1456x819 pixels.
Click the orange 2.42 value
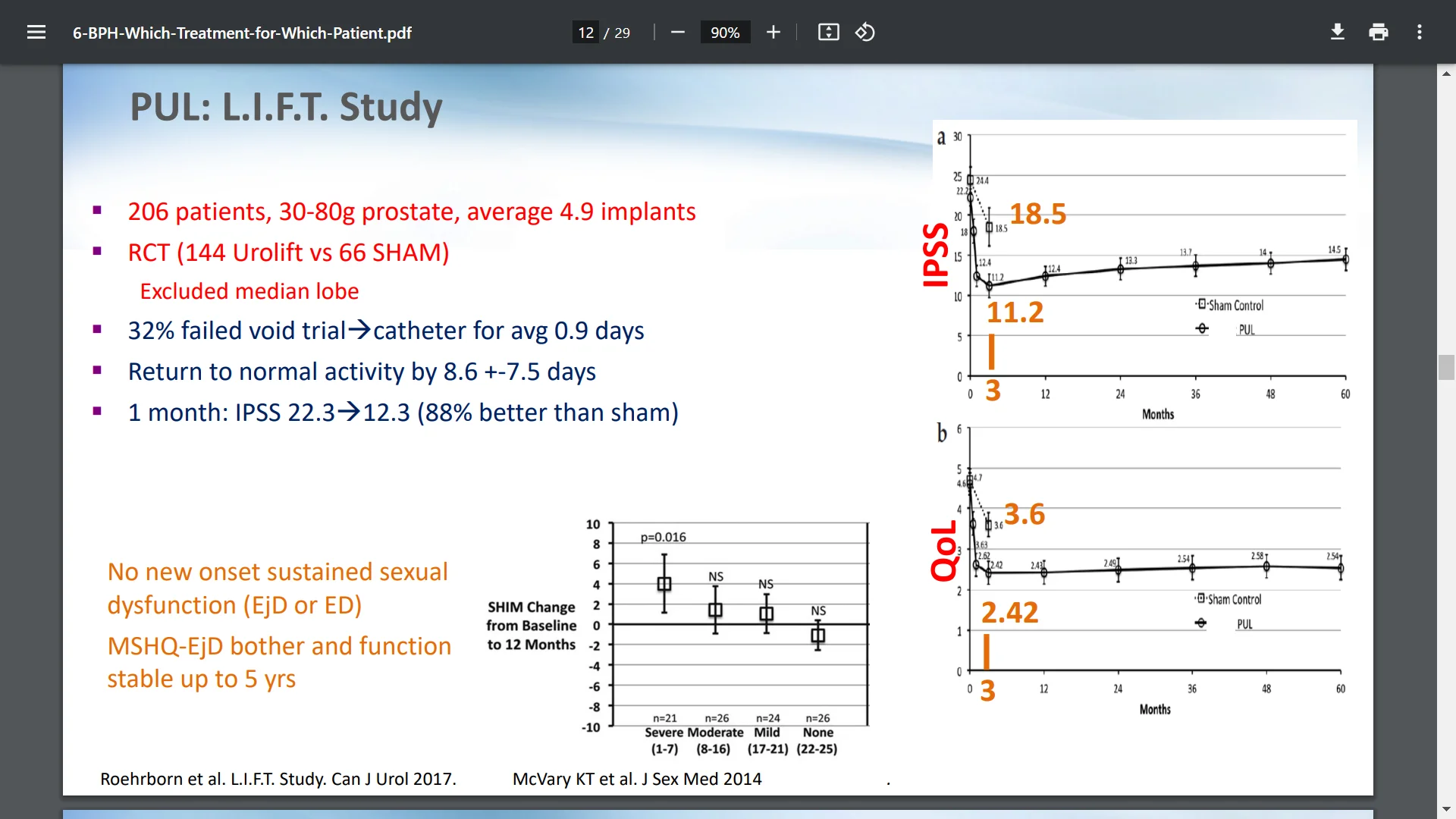[x=1009, y=612]
